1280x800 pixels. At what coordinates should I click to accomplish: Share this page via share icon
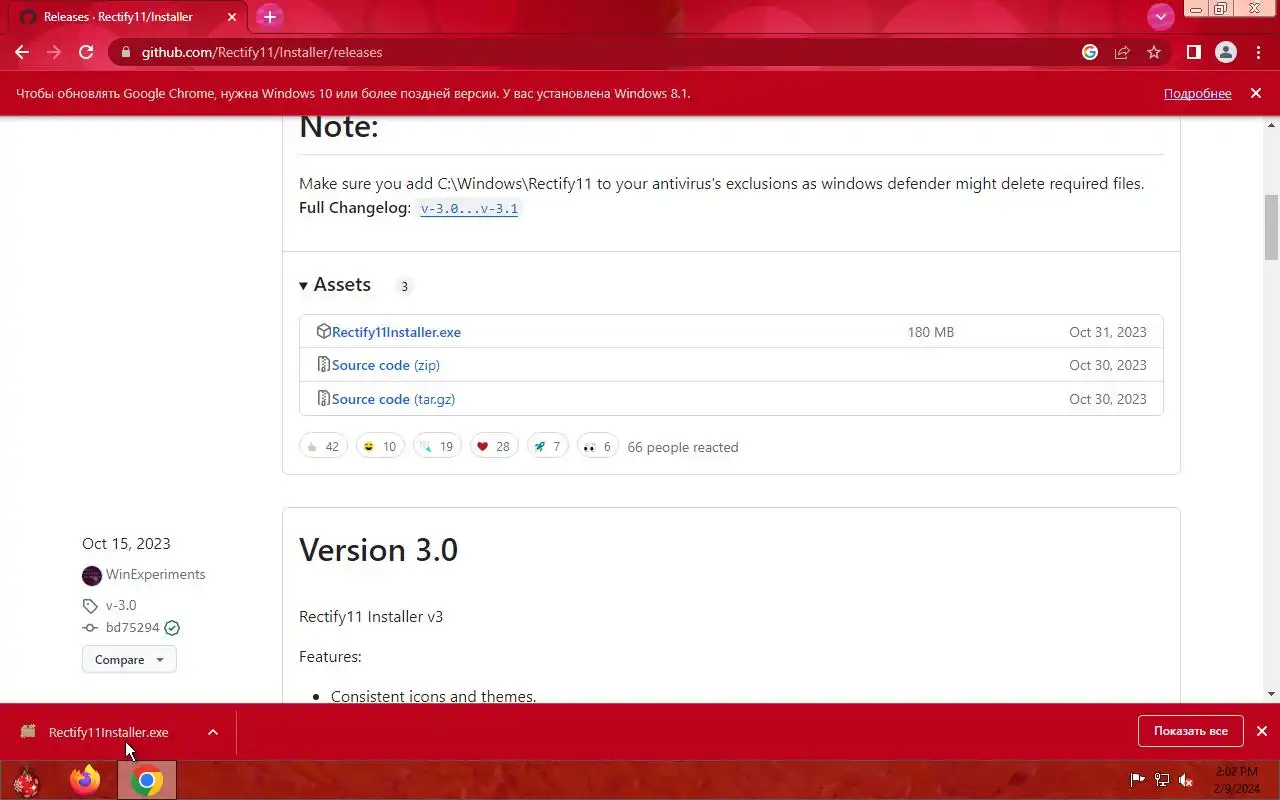tap(1122, 52)
